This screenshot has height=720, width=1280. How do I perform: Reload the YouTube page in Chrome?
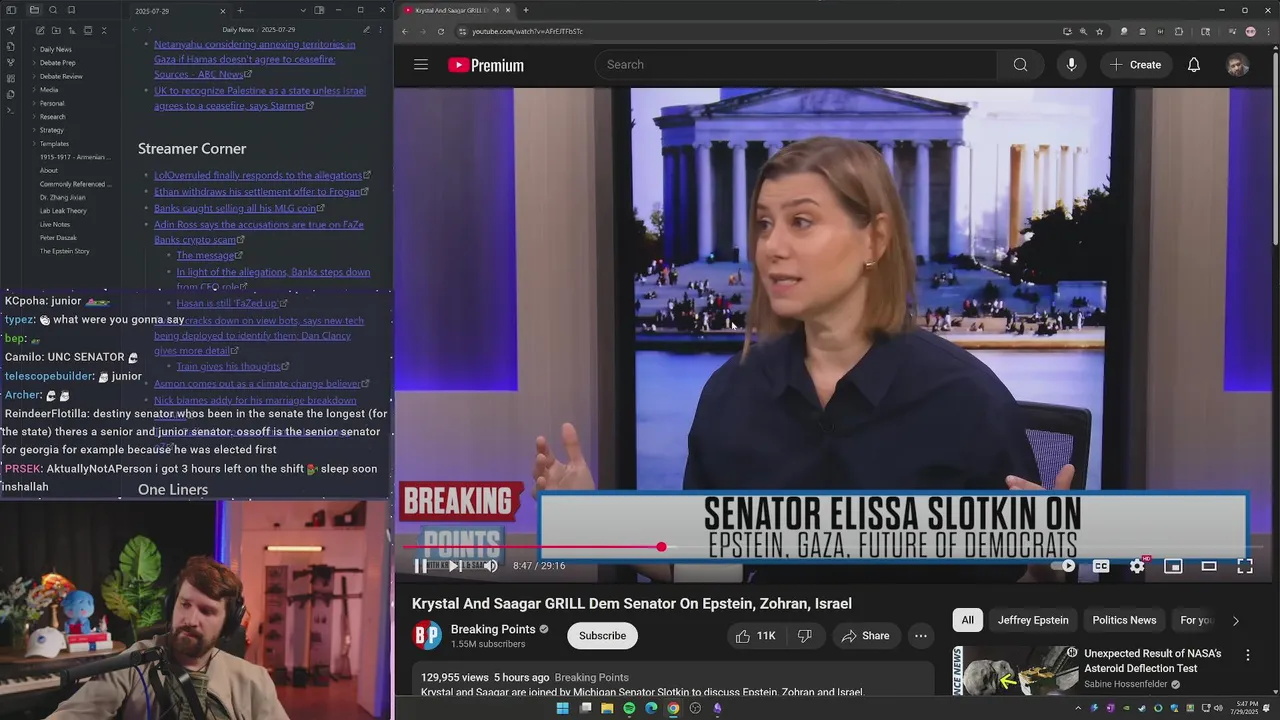point(441,31)
